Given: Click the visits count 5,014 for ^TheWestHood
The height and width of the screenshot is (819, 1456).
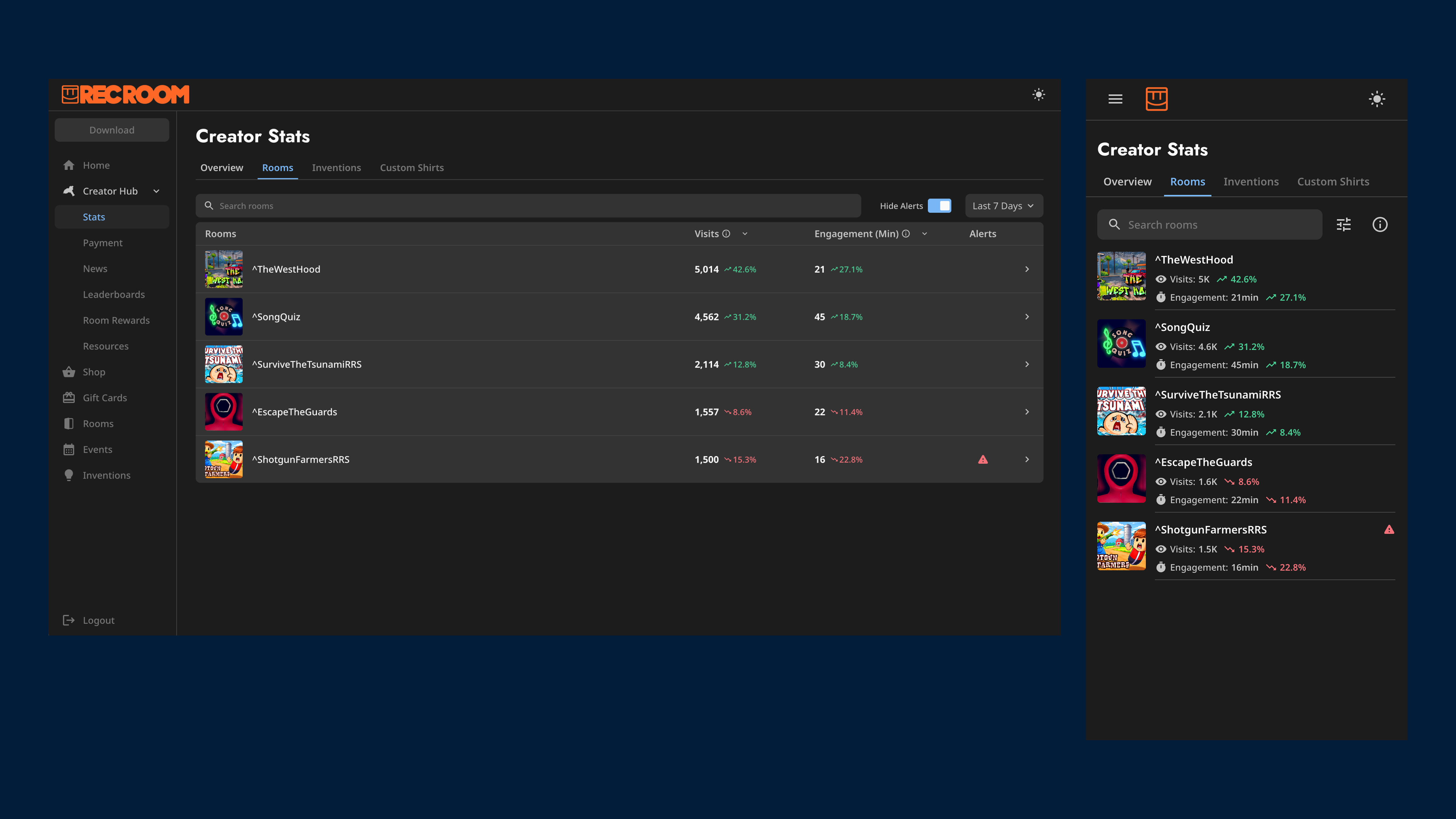Looking at the screenshot, I should [707, 269].
